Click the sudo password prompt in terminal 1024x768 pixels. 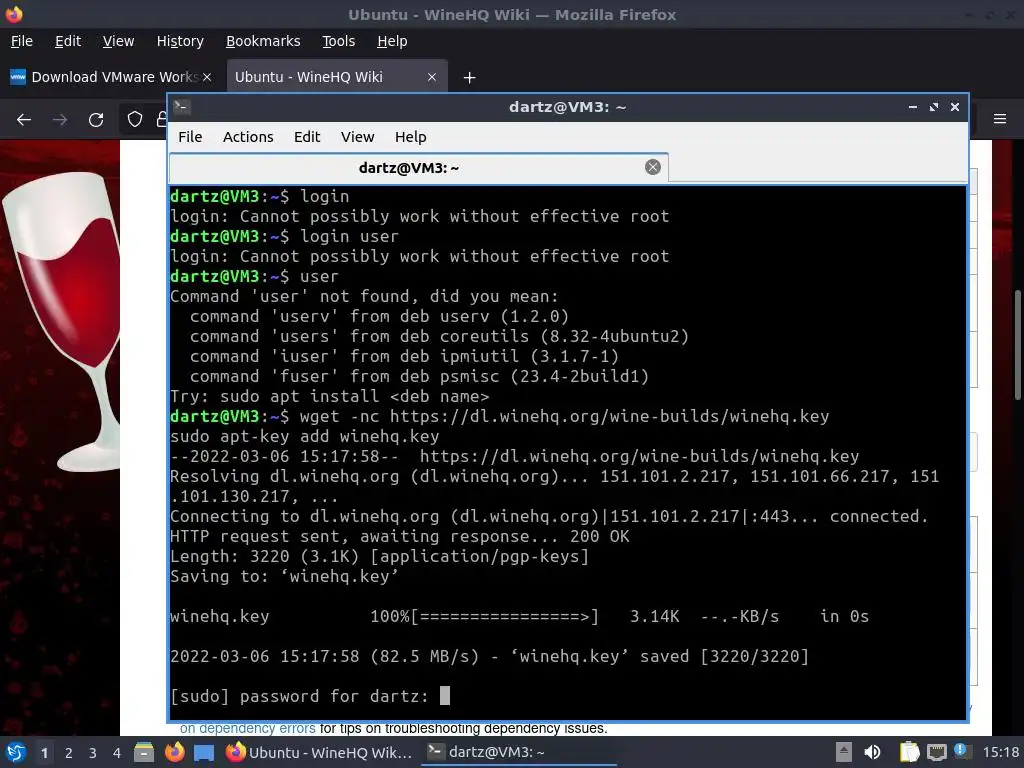(x=310, y=696)
